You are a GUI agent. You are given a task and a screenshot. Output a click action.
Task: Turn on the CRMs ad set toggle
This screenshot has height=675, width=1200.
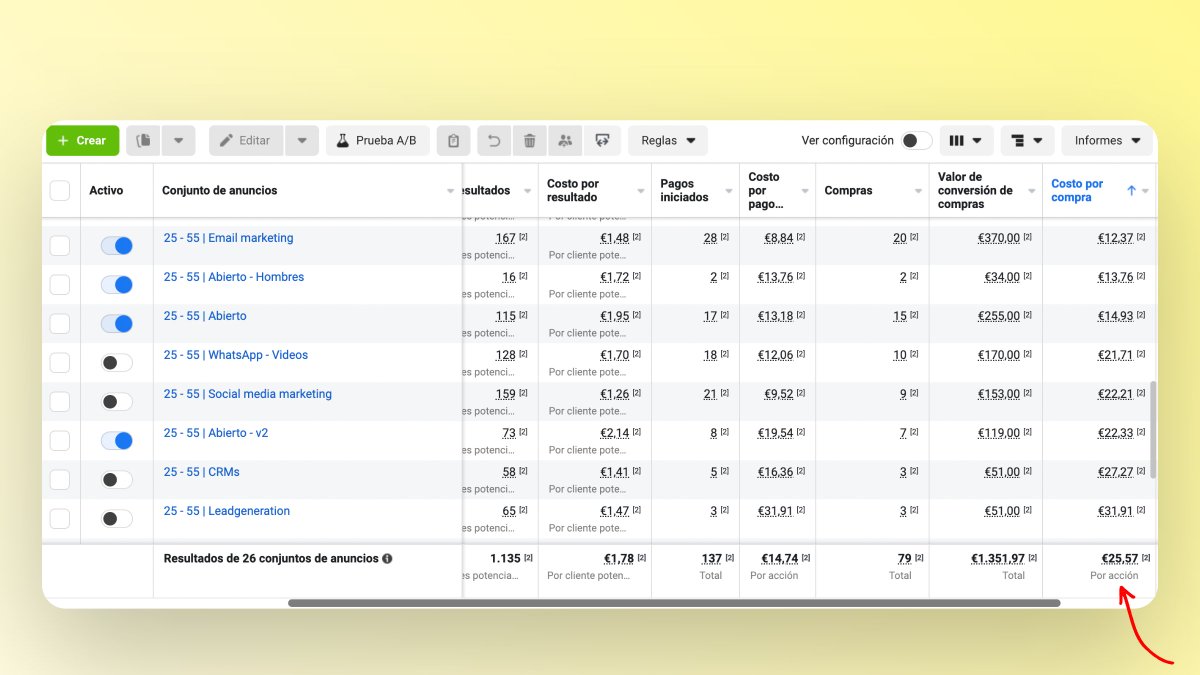117,480
